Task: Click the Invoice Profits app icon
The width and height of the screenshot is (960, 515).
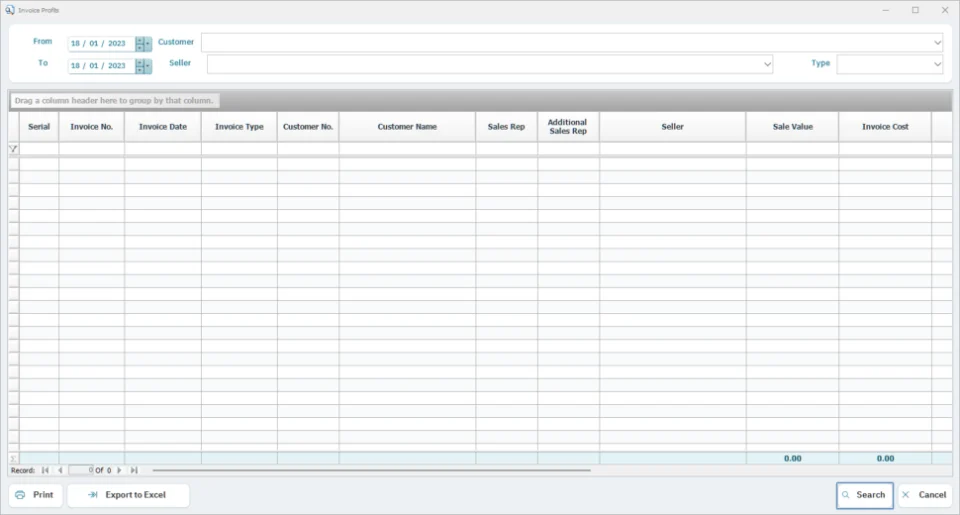Action: tap(10, 10)
